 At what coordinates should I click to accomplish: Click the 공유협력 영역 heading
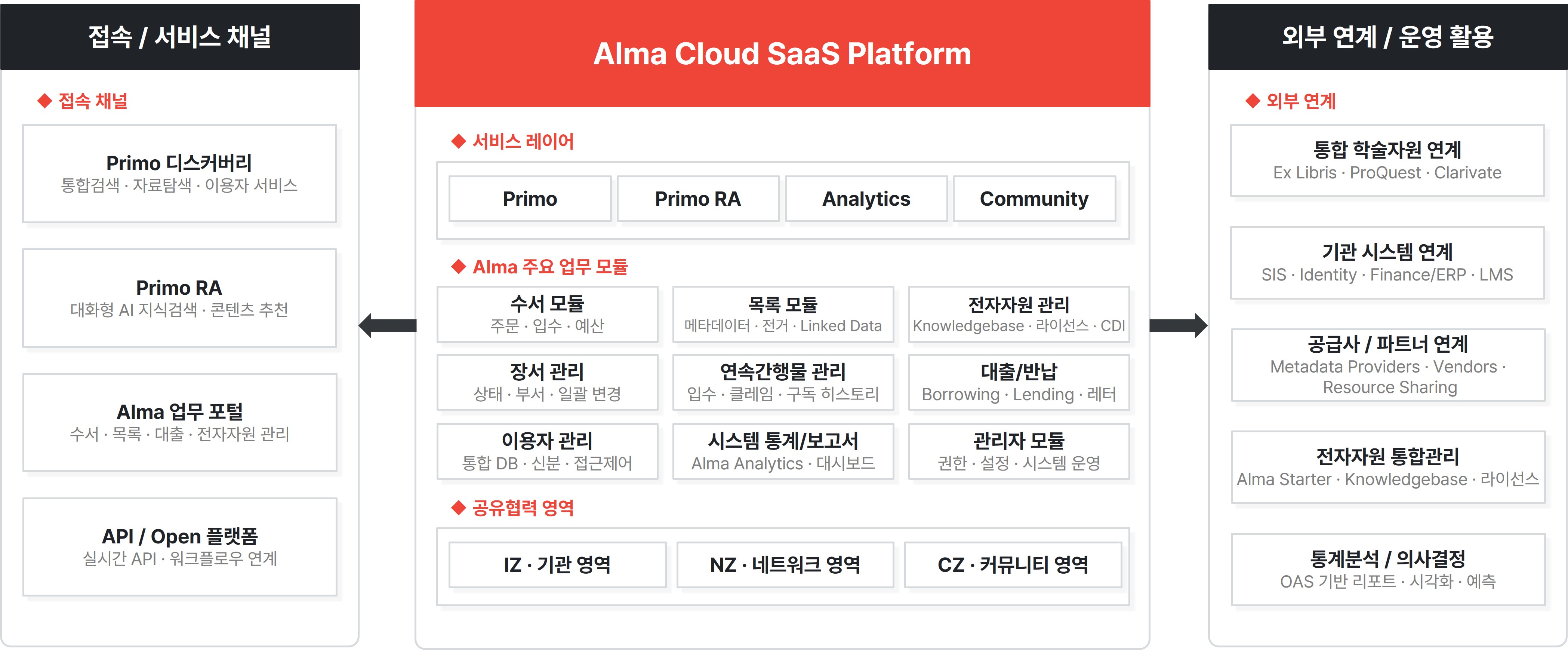[x=523, y=508]
